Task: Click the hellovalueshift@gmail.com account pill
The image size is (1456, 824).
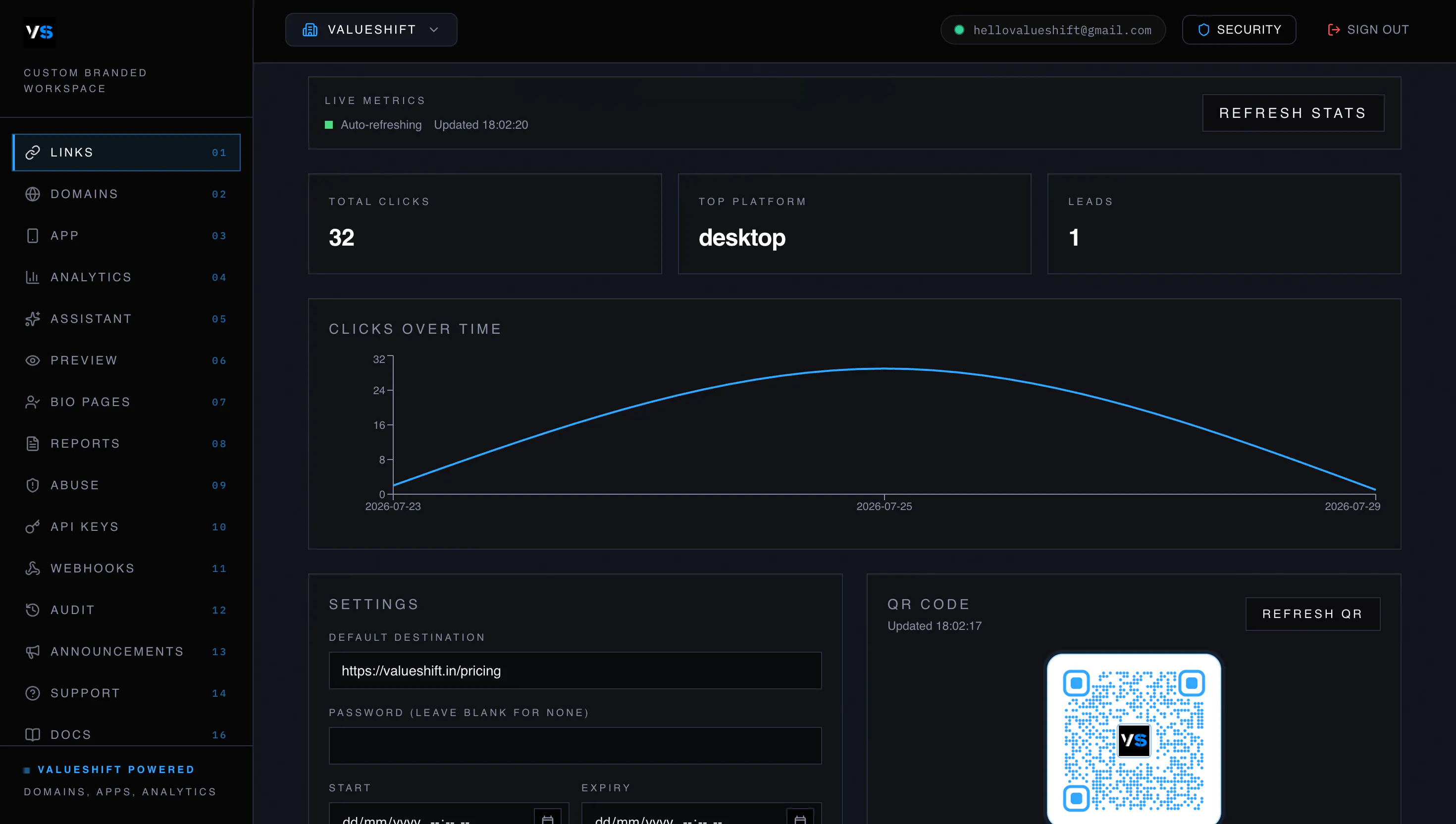Action: point(1052,29)
